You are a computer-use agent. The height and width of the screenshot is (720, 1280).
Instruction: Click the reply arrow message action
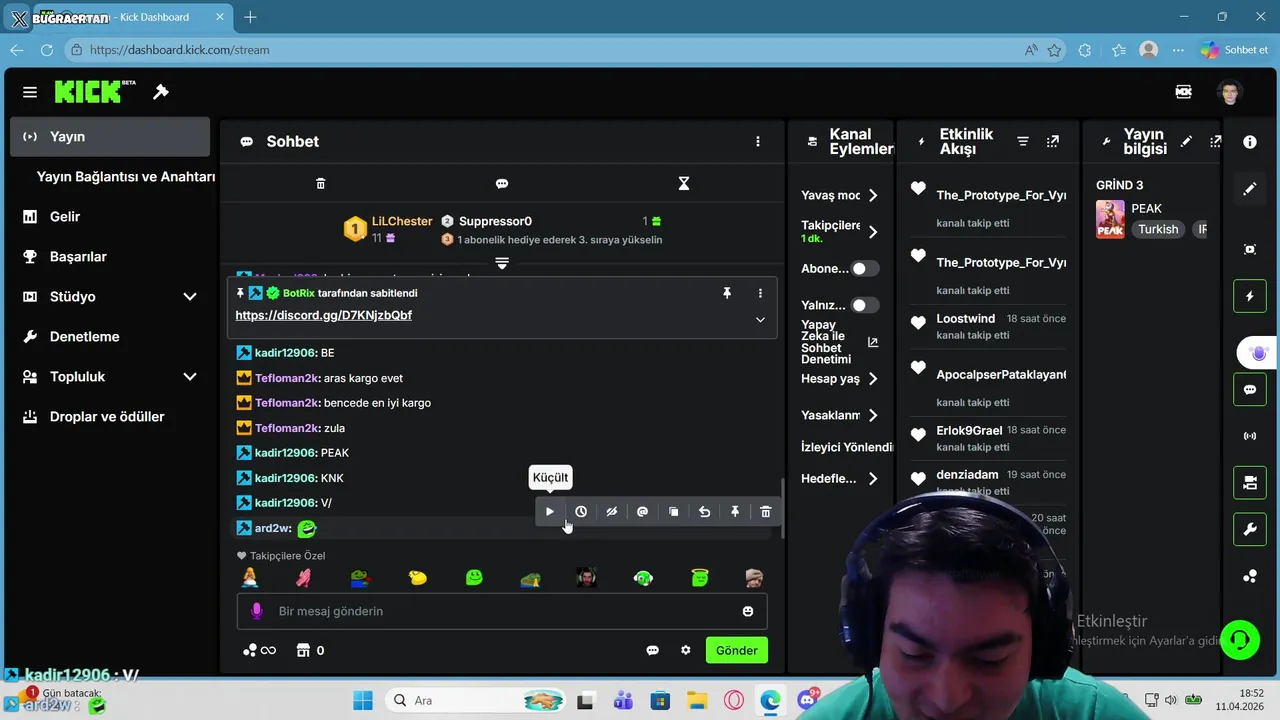[704, 512]
